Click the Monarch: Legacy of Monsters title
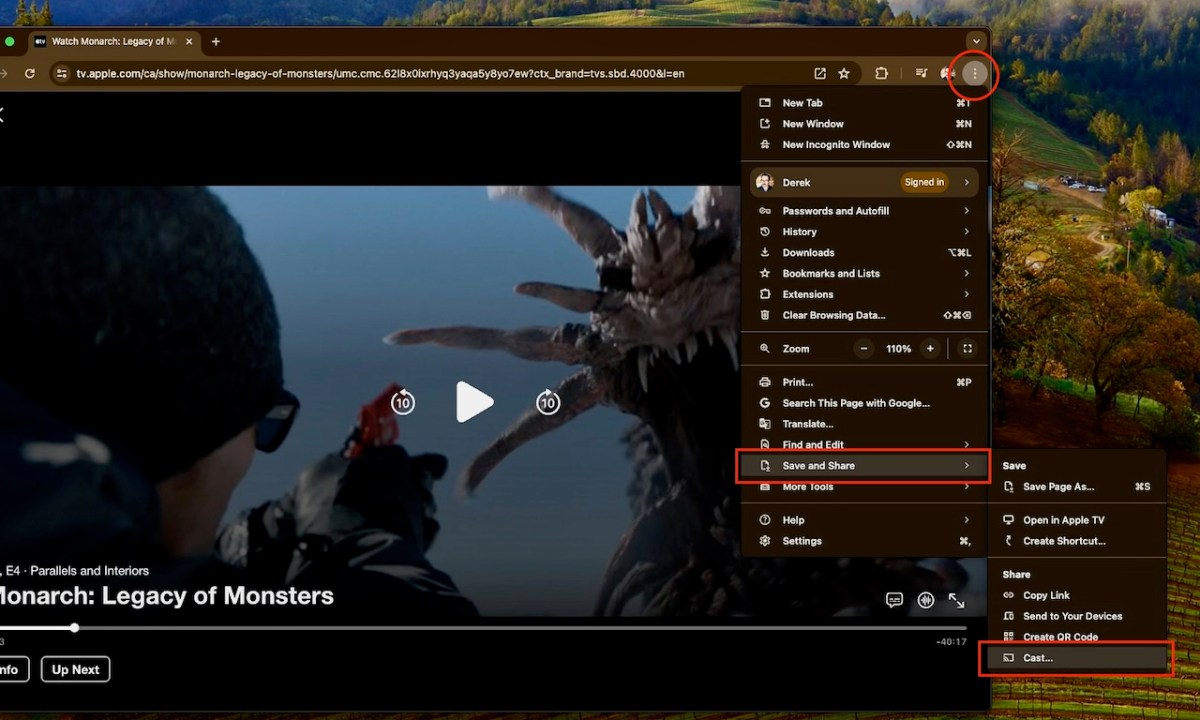1200x720 pixels. pos(166,596)
